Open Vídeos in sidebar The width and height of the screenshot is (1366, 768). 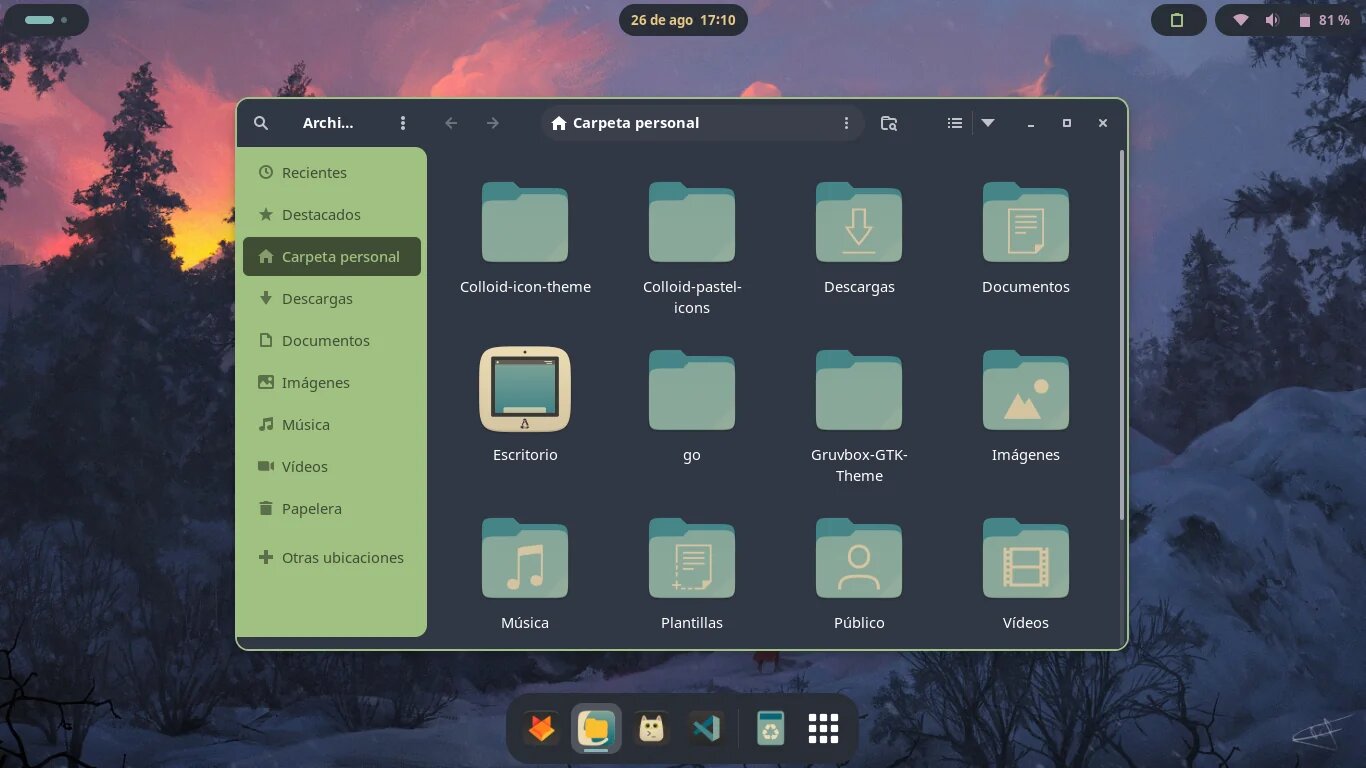click(332, 467)
